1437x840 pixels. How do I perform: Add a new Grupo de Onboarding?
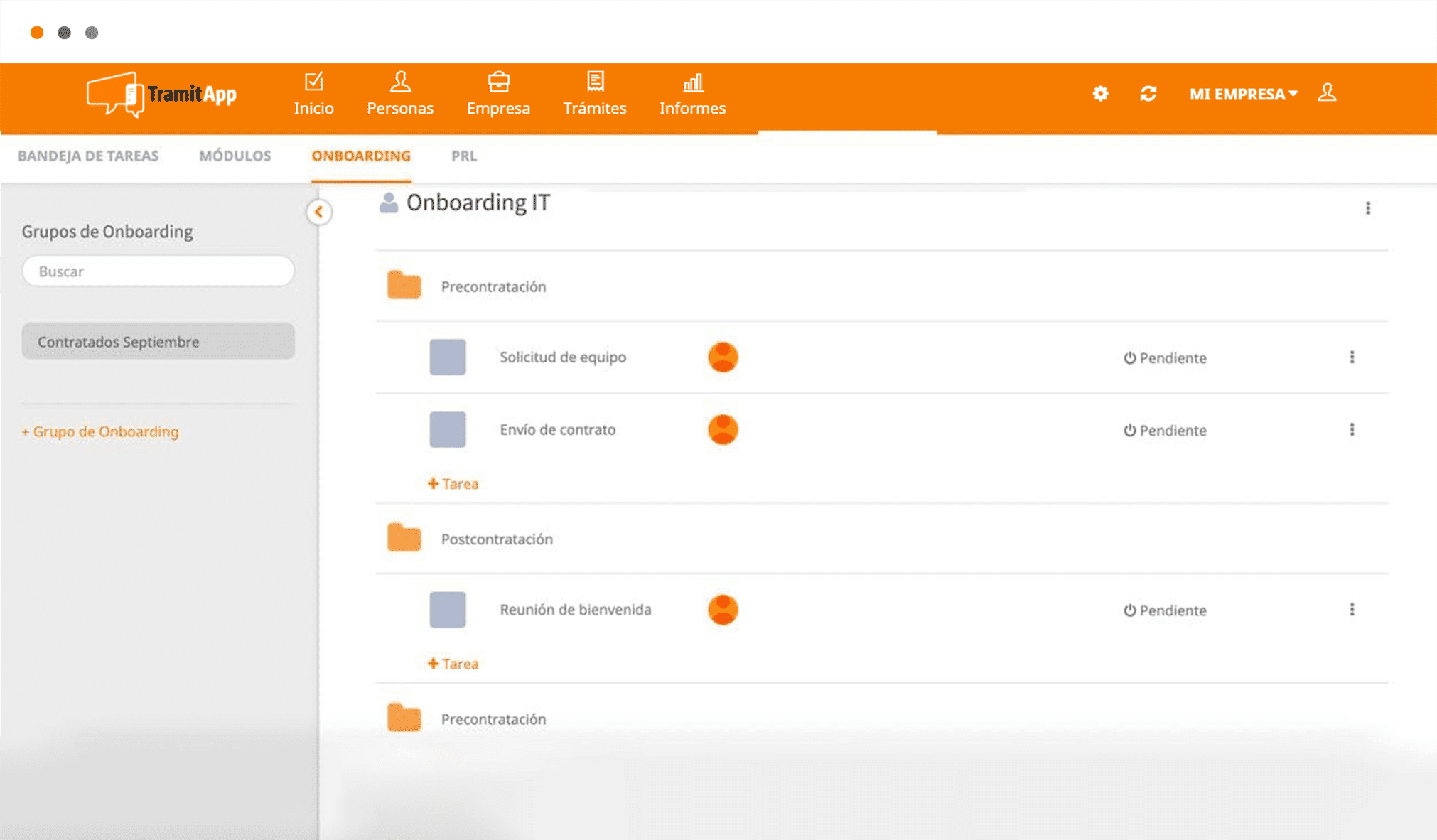point(99,431)
